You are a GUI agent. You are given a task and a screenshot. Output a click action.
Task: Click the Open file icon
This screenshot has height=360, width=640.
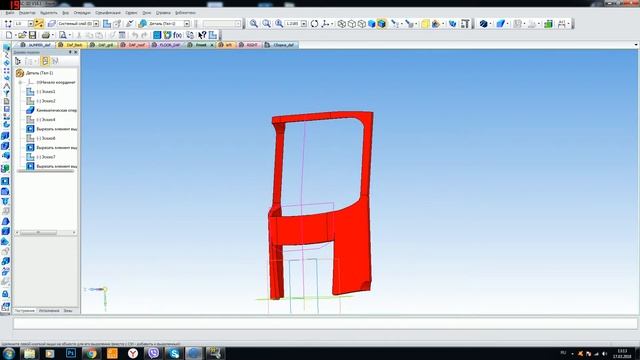(x=22, y=36)
